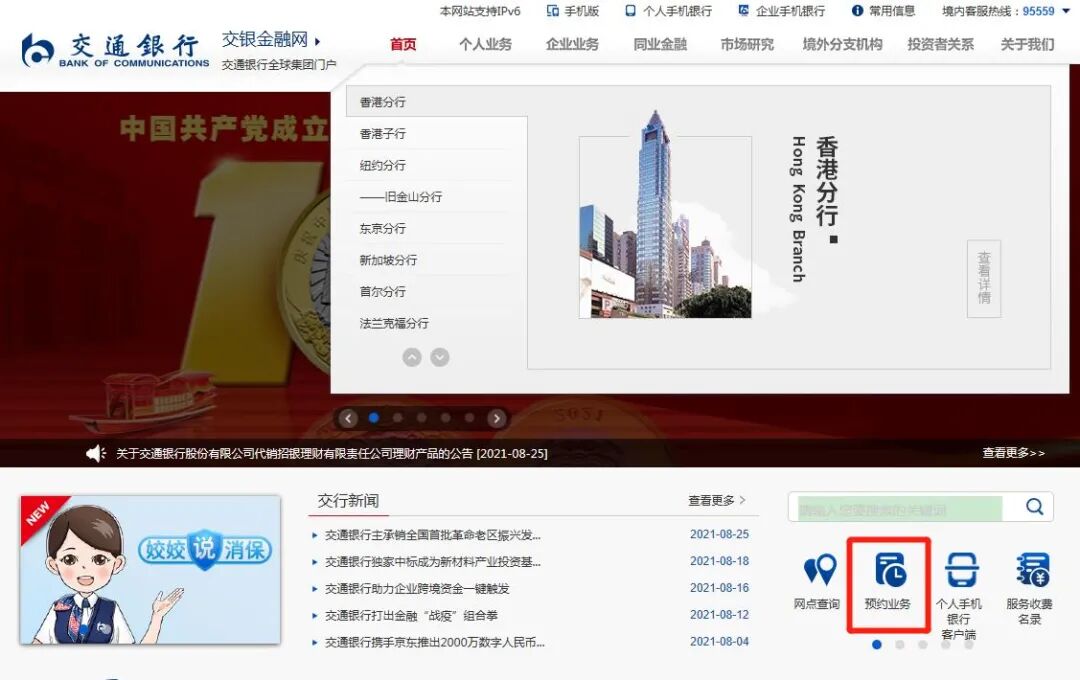The image size is (1080, 680).
Task: Open news 交通银行主承销全国首批革命老区振兴发
Action: tap(433, 535)
